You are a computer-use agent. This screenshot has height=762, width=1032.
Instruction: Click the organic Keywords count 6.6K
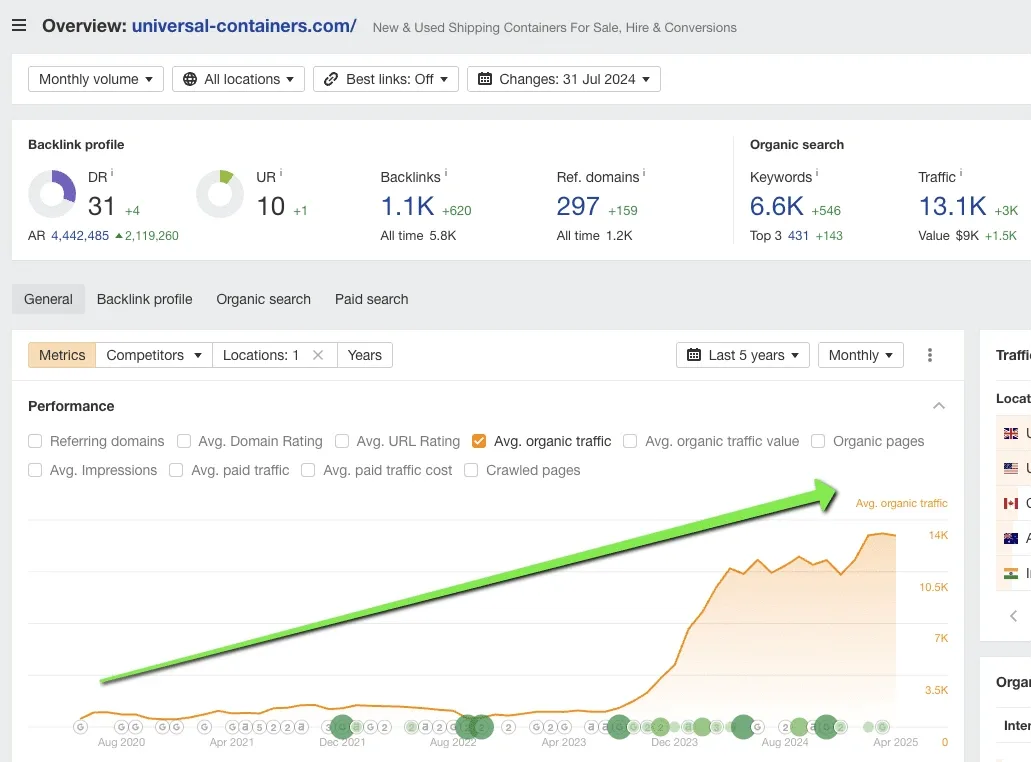777,207
